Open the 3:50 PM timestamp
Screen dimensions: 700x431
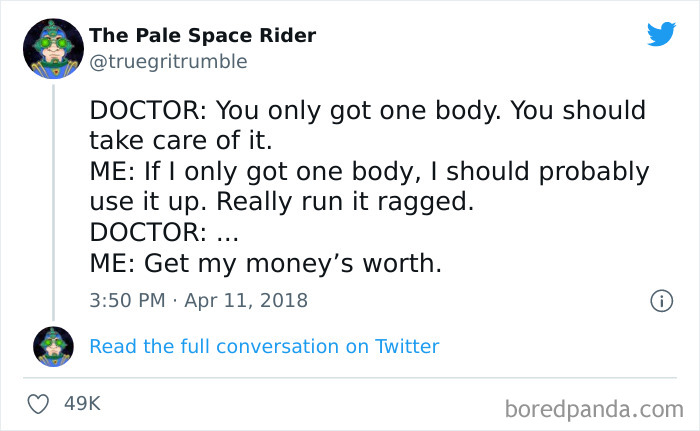click(x=128, y=300)
